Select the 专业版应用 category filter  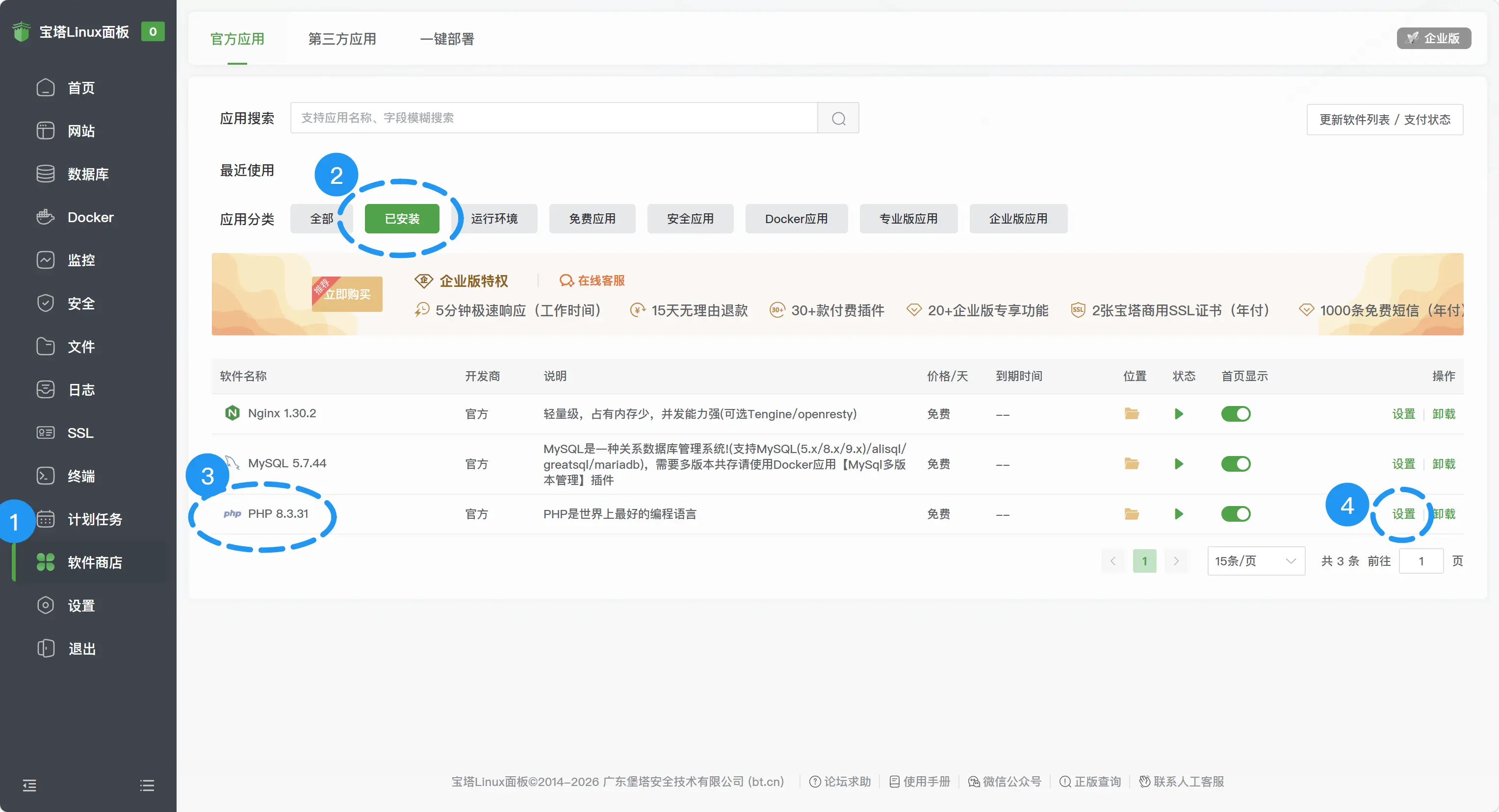[x=908, y=219]
